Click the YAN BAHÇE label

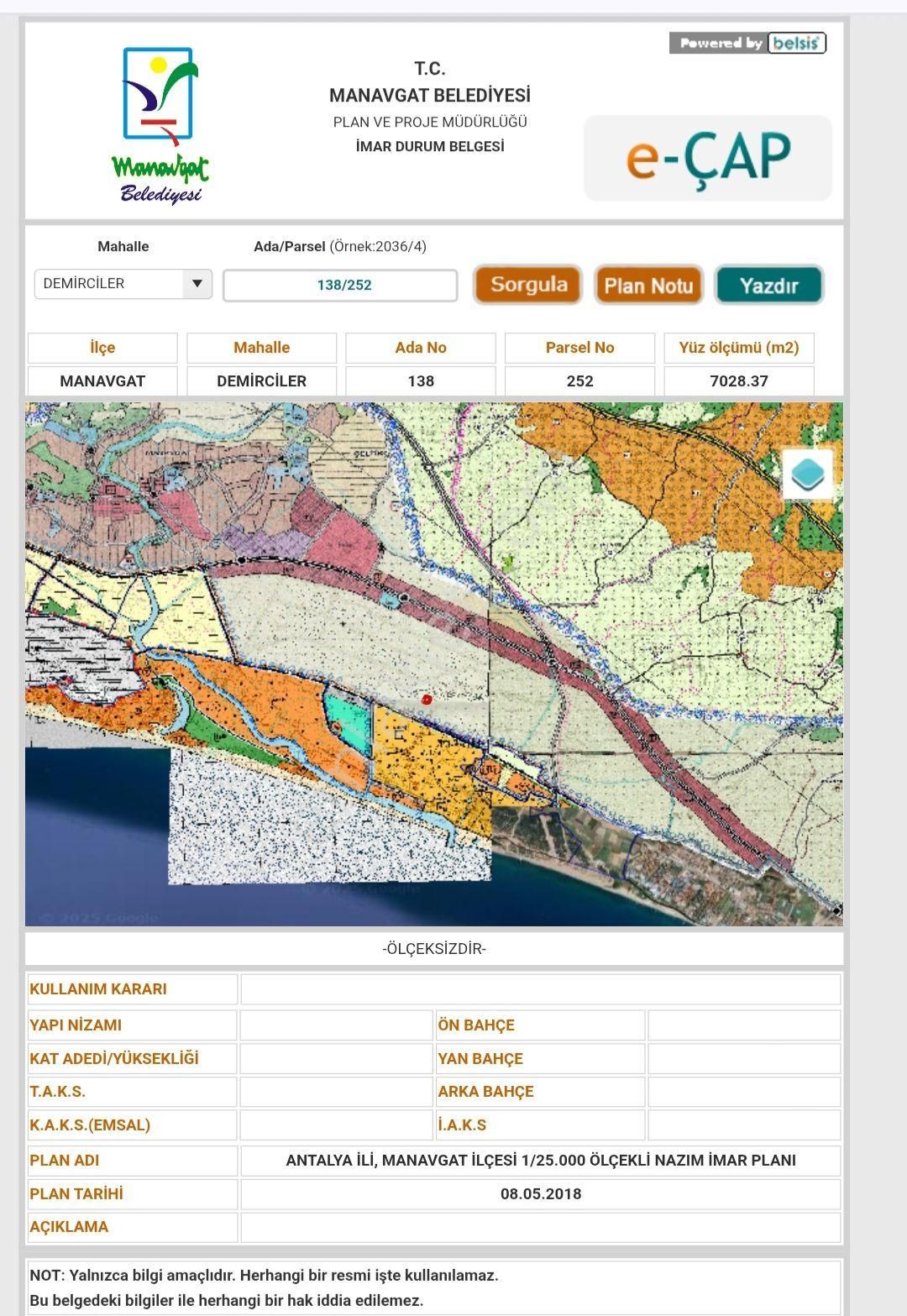(480, 1059)
